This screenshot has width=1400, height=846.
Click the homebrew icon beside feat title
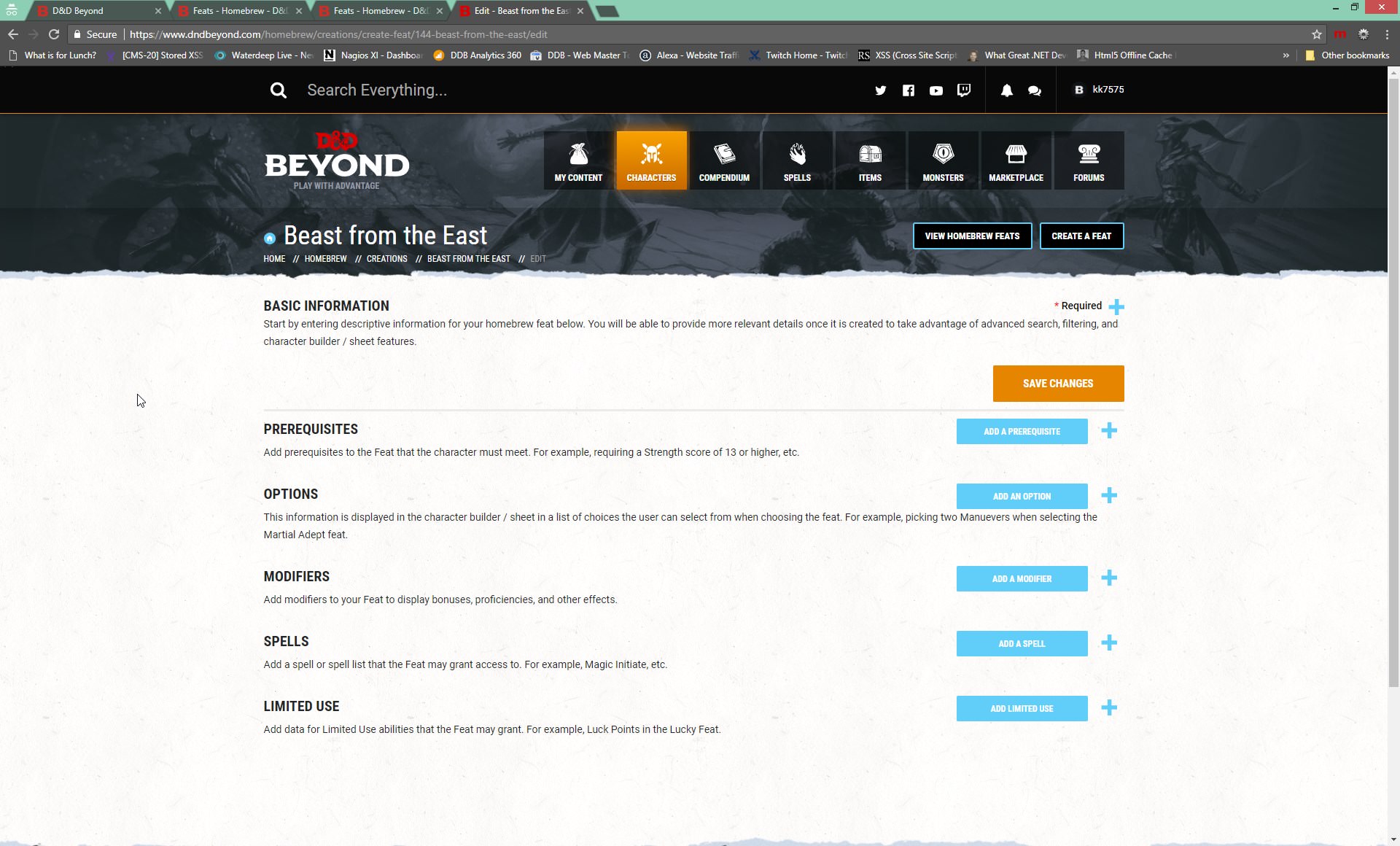(x=270, y=238)
